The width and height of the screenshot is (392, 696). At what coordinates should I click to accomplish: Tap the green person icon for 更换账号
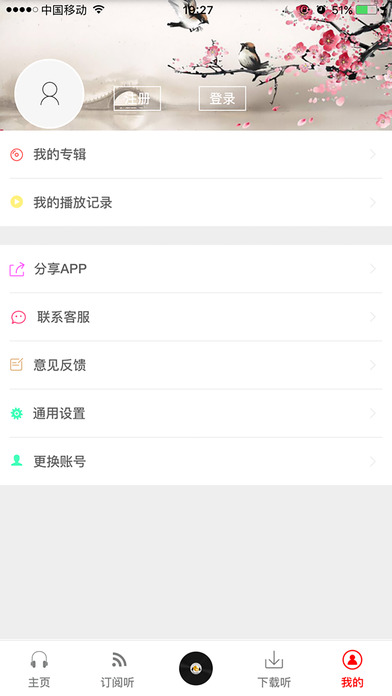[16, 461]
